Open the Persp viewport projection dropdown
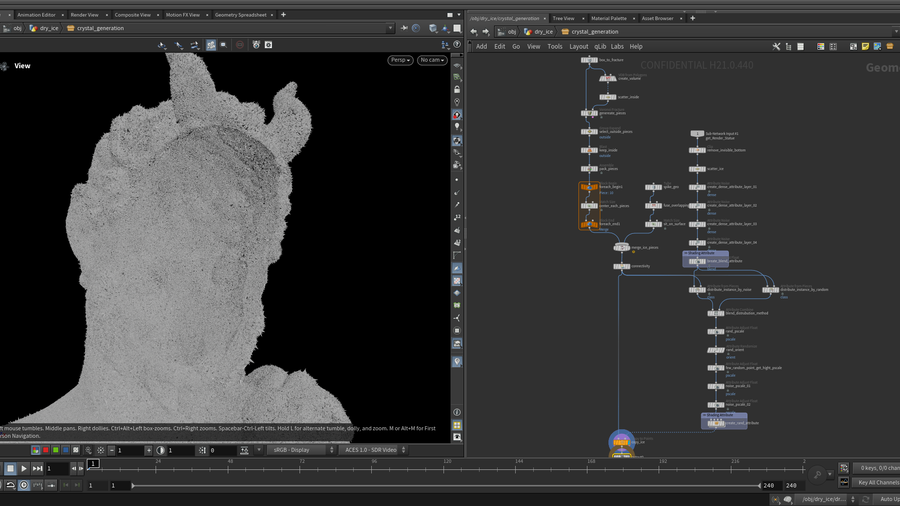 point(400,60)
